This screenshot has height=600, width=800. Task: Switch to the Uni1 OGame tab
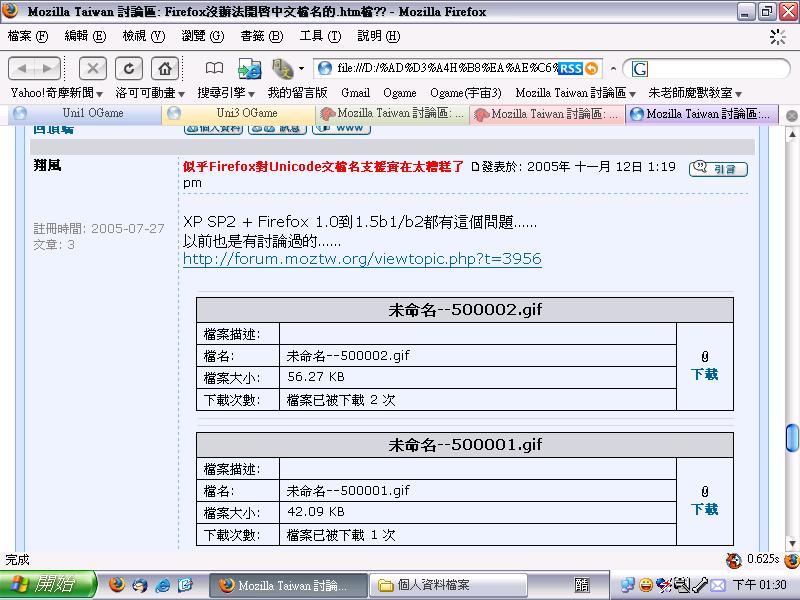pos(83,114)
